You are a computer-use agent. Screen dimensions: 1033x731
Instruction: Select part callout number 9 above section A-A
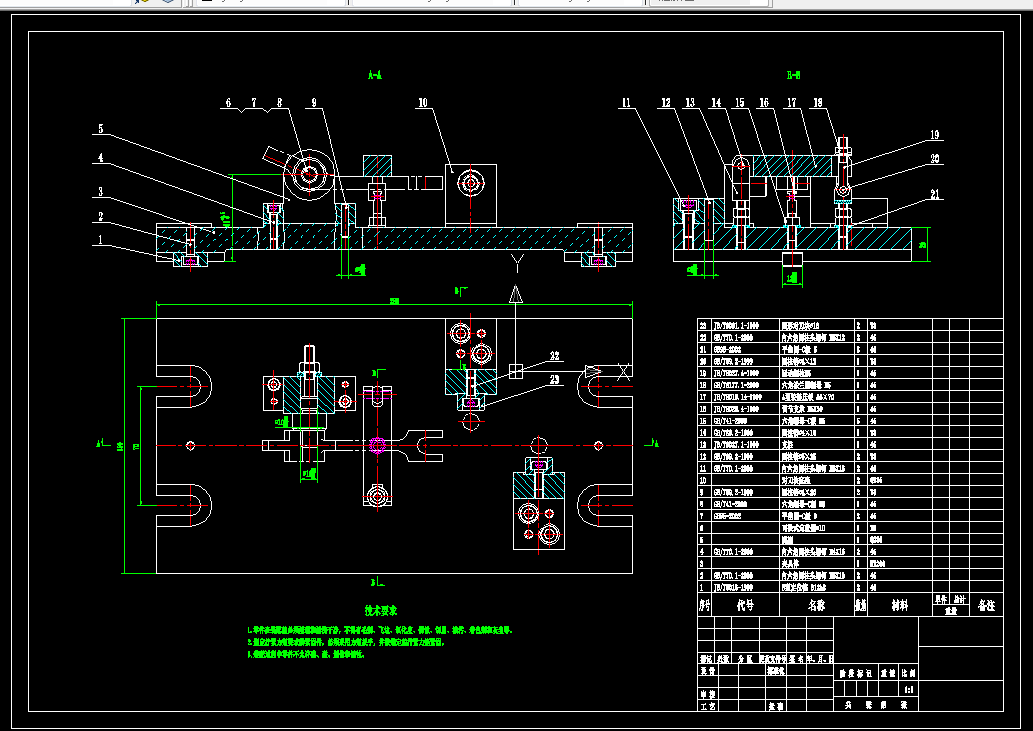pyautogui.click(x=314, y=103)
